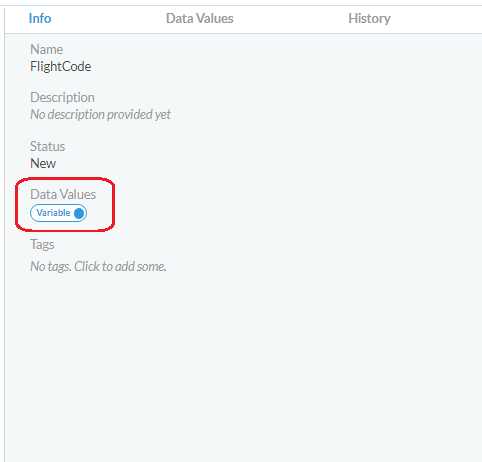Select the New status value
The width and height of the screenshot is (482, 462).
point(43,163)
